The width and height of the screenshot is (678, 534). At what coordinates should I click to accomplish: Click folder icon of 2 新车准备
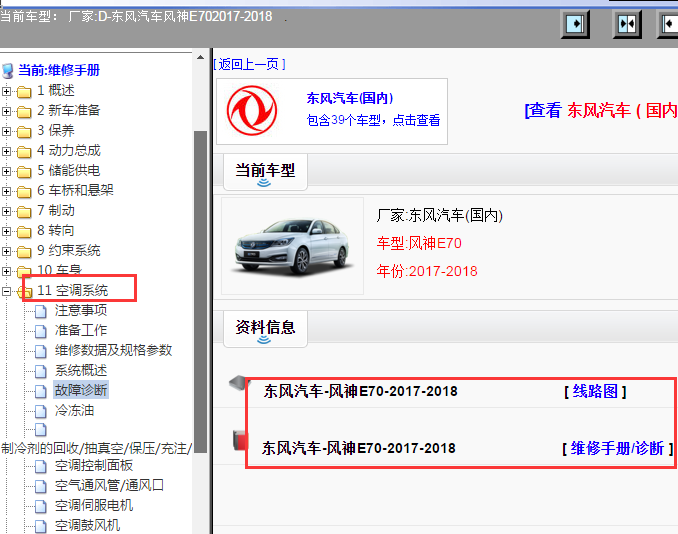tap(24, 111)
